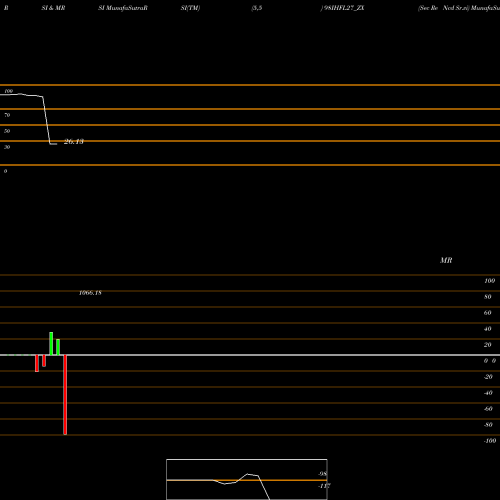This screenshot has width=500, height=500.
Task: Click the -117 label in mini chart
Action: tap(324, 486)
